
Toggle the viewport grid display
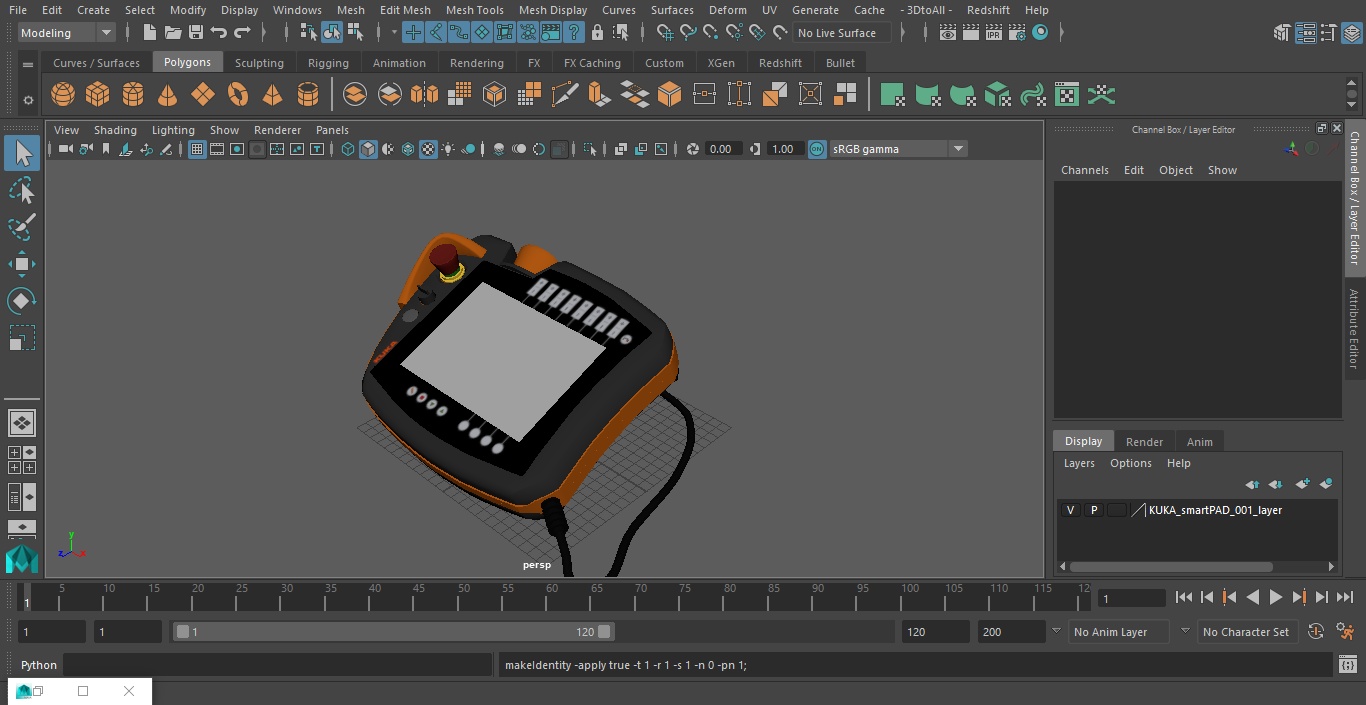pos(197,149)
